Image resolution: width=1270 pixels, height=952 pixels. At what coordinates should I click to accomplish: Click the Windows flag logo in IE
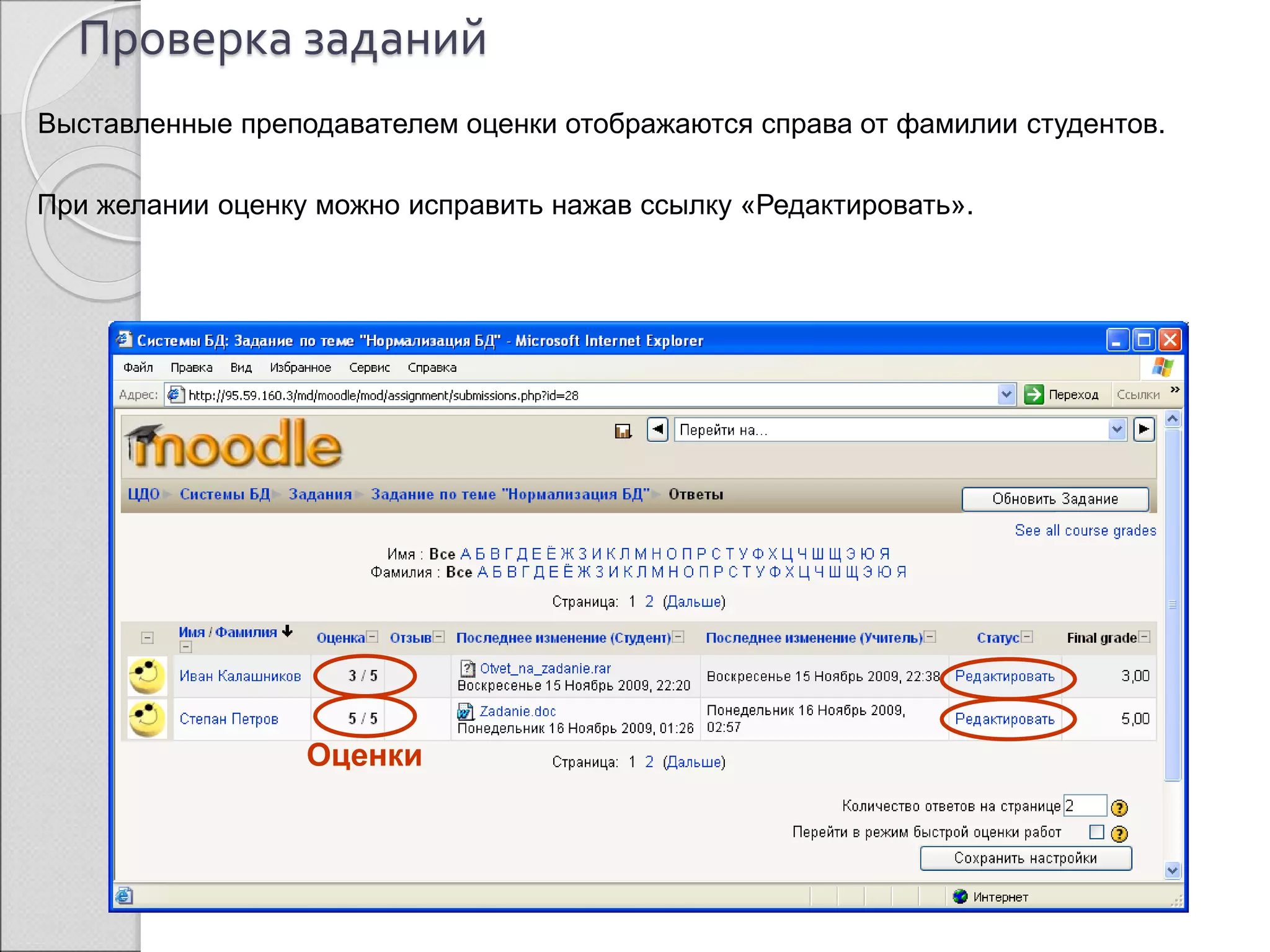tap(1163, 367)
